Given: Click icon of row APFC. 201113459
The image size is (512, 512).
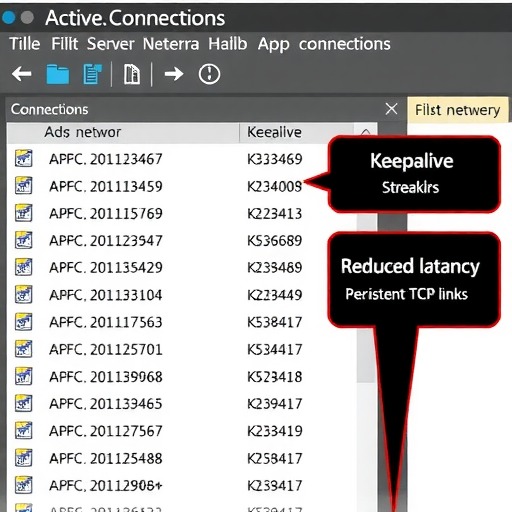Looking at the screenshot, I should point(24,186).
